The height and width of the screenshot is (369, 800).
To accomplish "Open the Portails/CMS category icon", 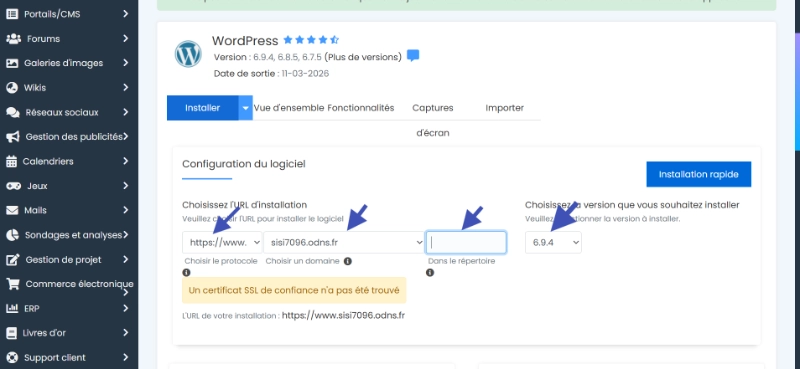I will coord(12,14).
